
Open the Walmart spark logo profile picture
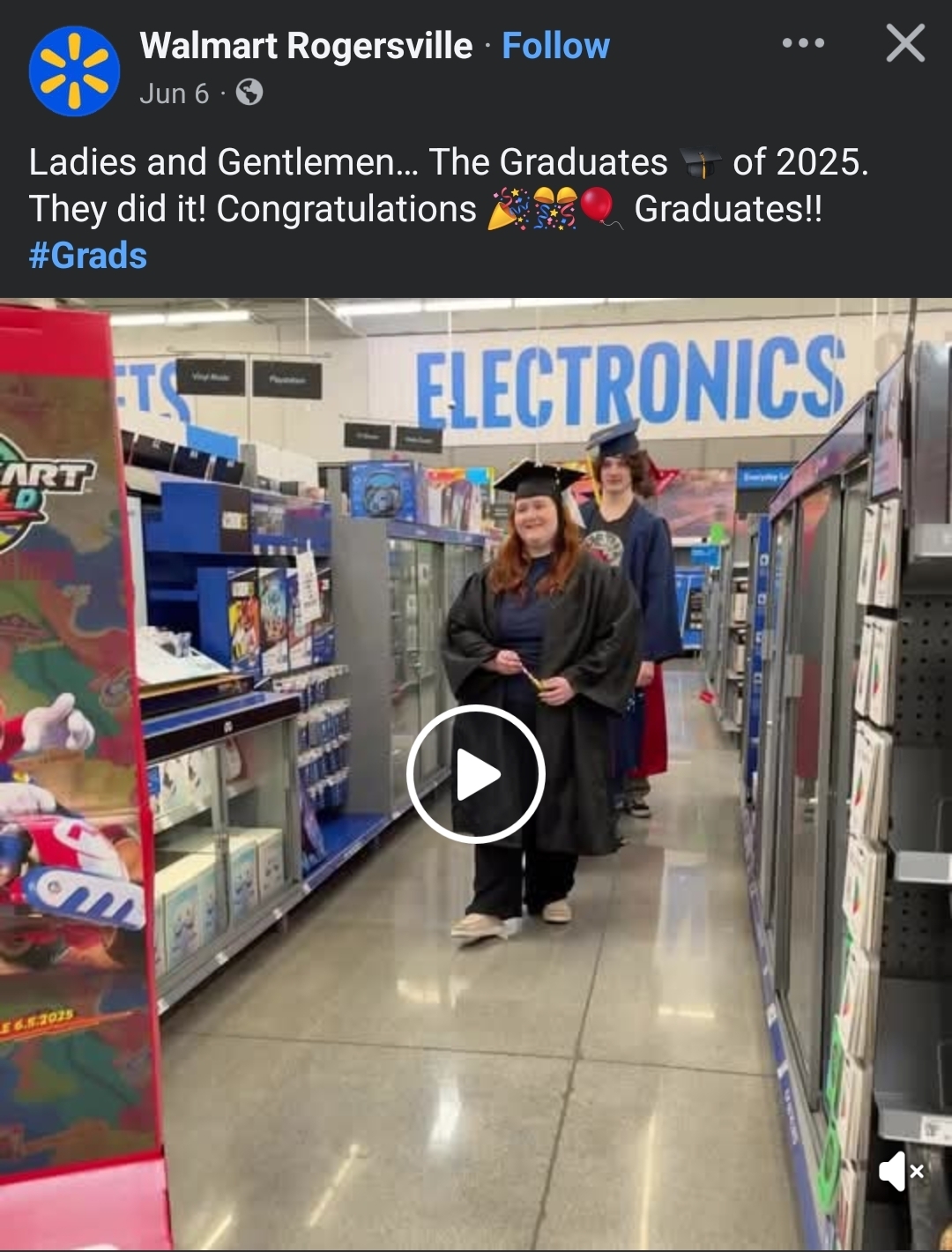point(74,71)
